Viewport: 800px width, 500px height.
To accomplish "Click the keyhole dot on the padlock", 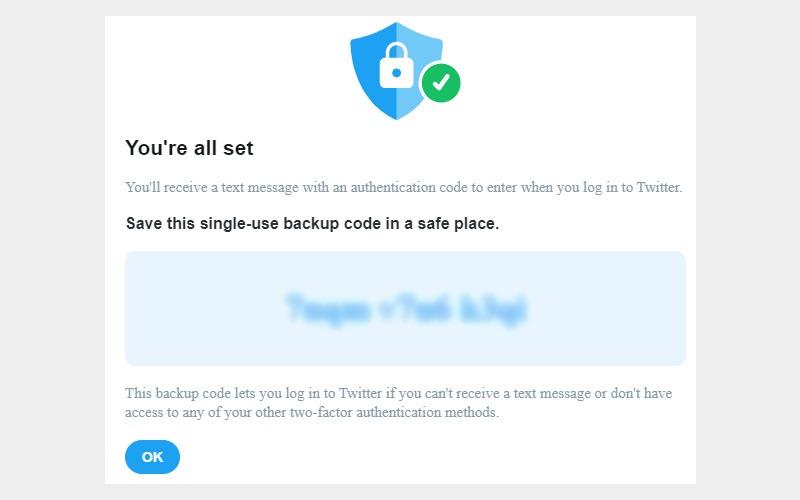I will pos(397,73).
